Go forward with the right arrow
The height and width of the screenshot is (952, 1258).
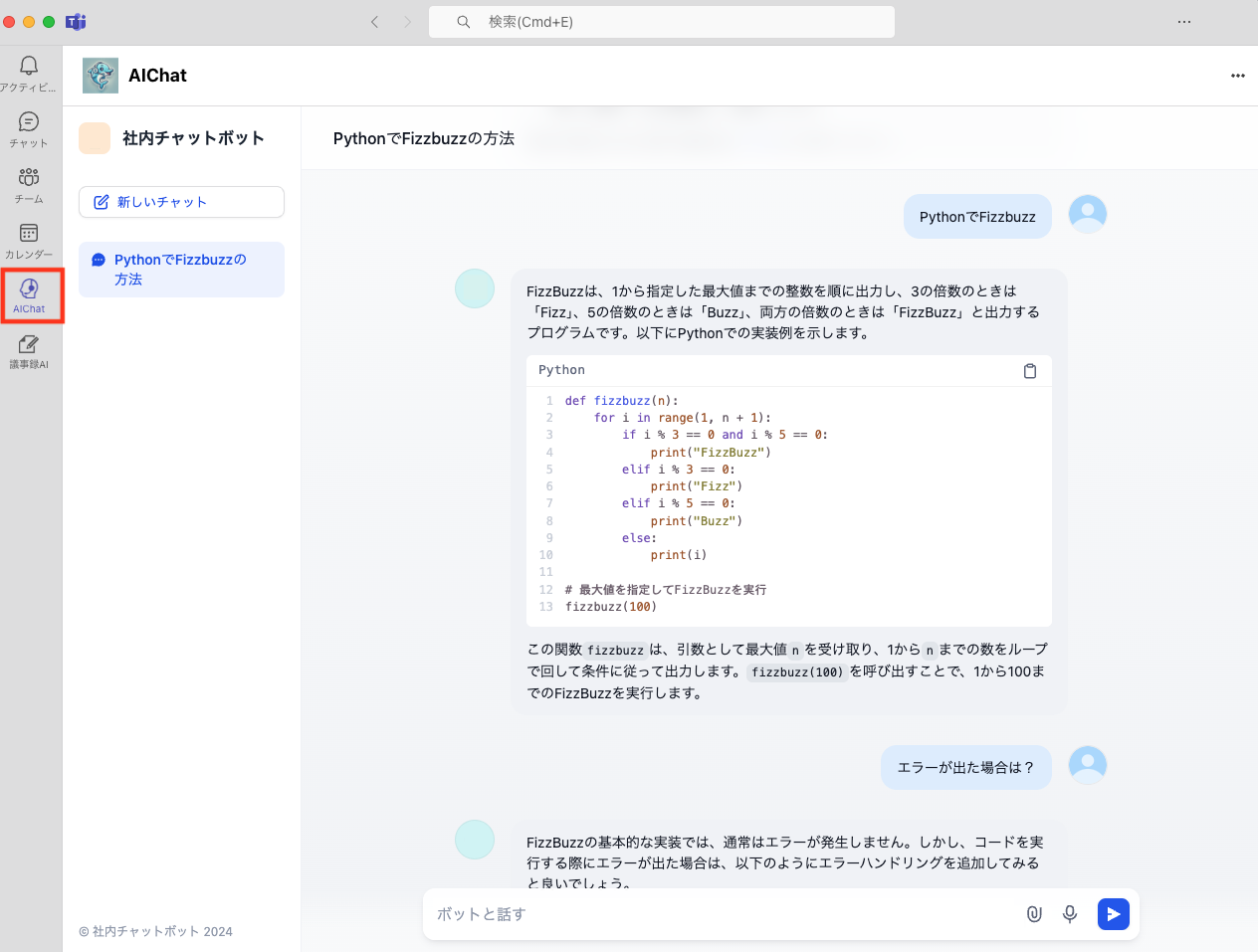407,22
